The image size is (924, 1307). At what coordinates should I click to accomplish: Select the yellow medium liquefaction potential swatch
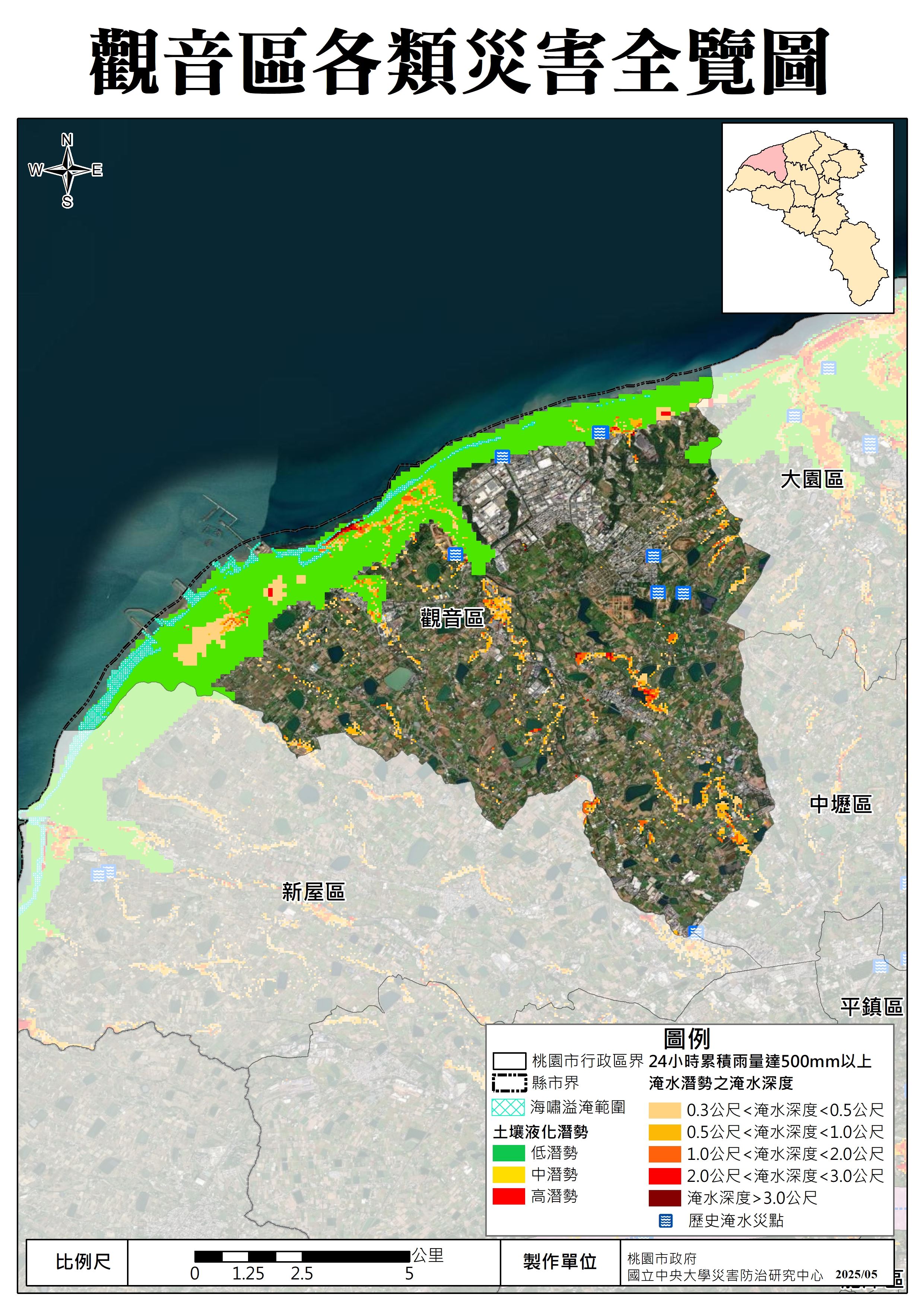click(x=508, y=1175)
